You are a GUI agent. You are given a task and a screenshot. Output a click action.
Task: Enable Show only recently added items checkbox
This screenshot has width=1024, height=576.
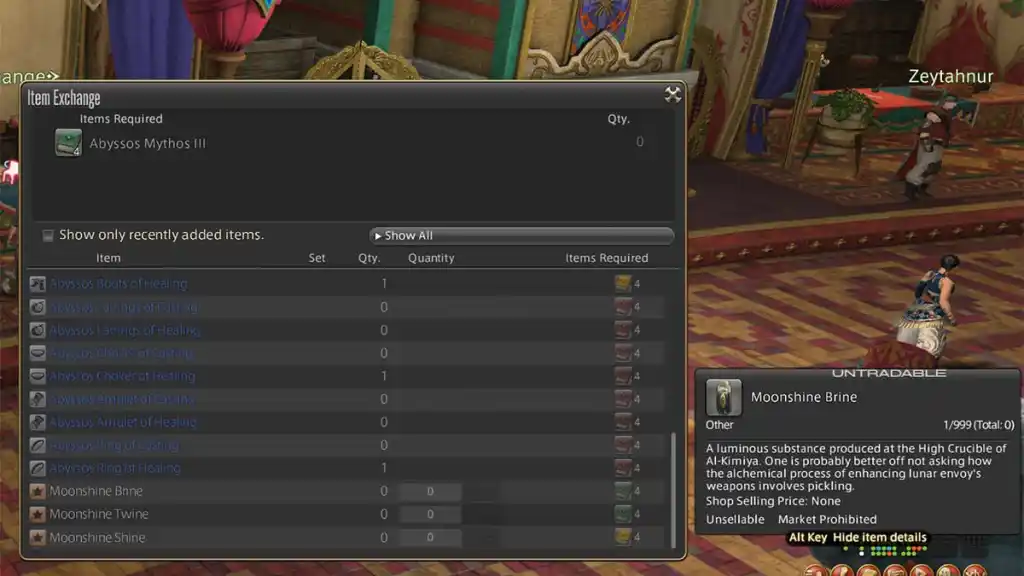pyautogui.click(x=48, y=235)
